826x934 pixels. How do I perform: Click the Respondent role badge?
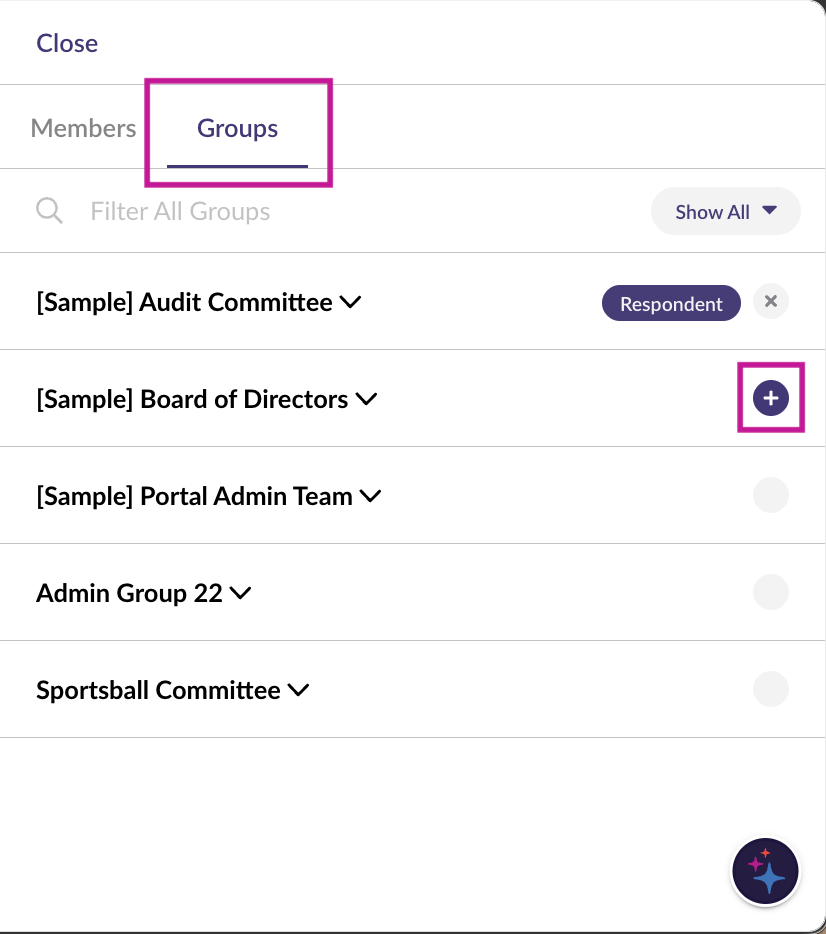click(x=671, y=304)
